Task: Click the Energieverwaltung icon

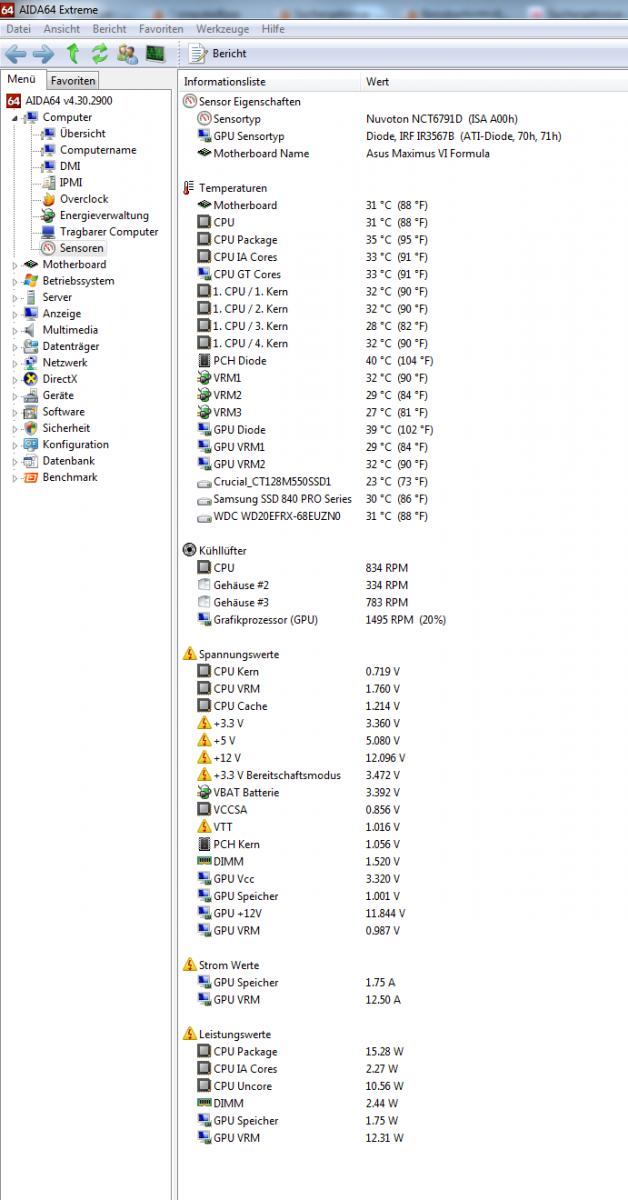Action: tap(49, 215)
